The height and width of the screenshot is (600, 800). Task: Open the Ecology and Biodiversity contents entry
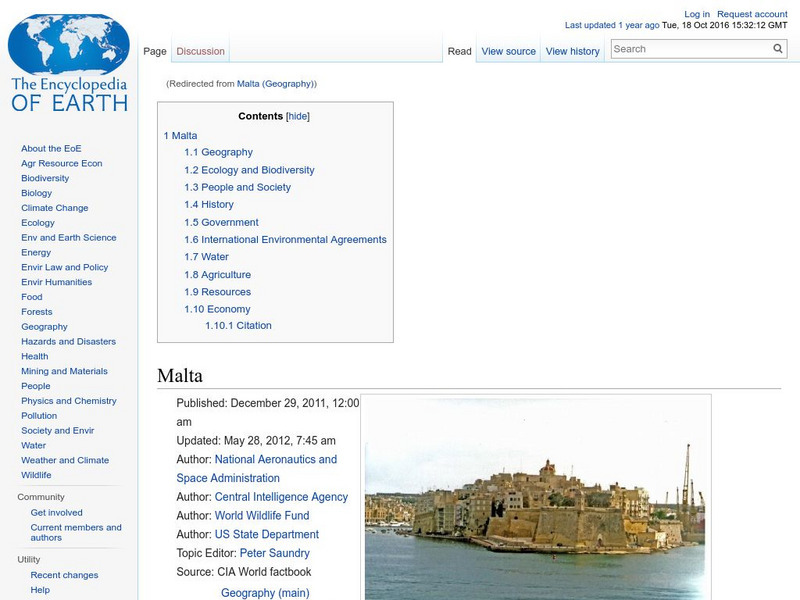click(251, 169)
